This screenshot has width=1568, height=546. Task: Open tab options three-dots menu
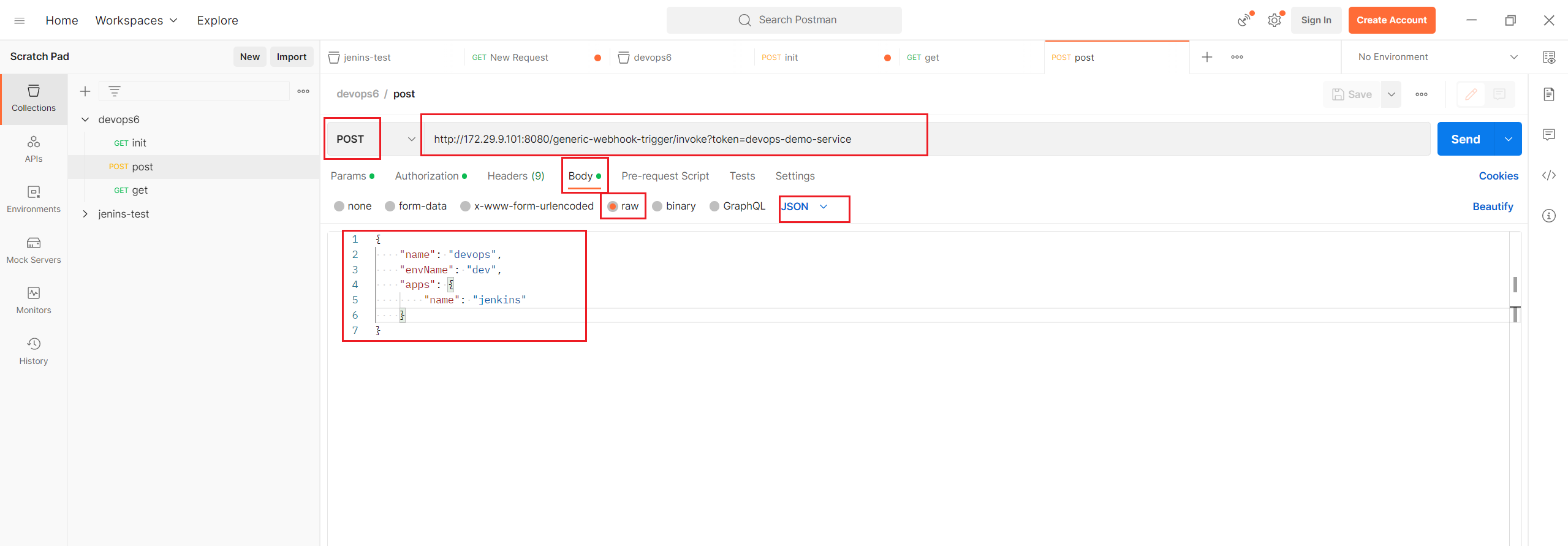coord(1237,57)
